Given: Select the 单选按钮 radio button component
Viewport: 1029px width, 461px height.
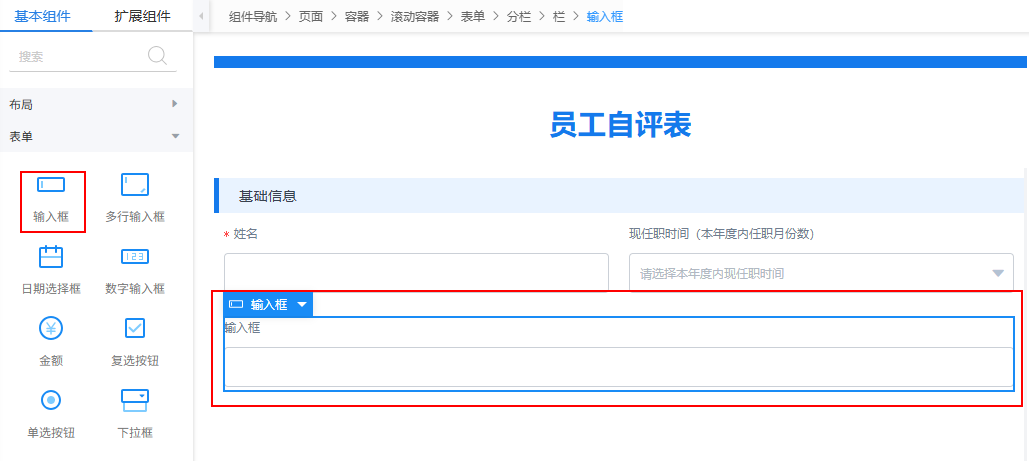Looking at the screenshot, I should point(51,414).
